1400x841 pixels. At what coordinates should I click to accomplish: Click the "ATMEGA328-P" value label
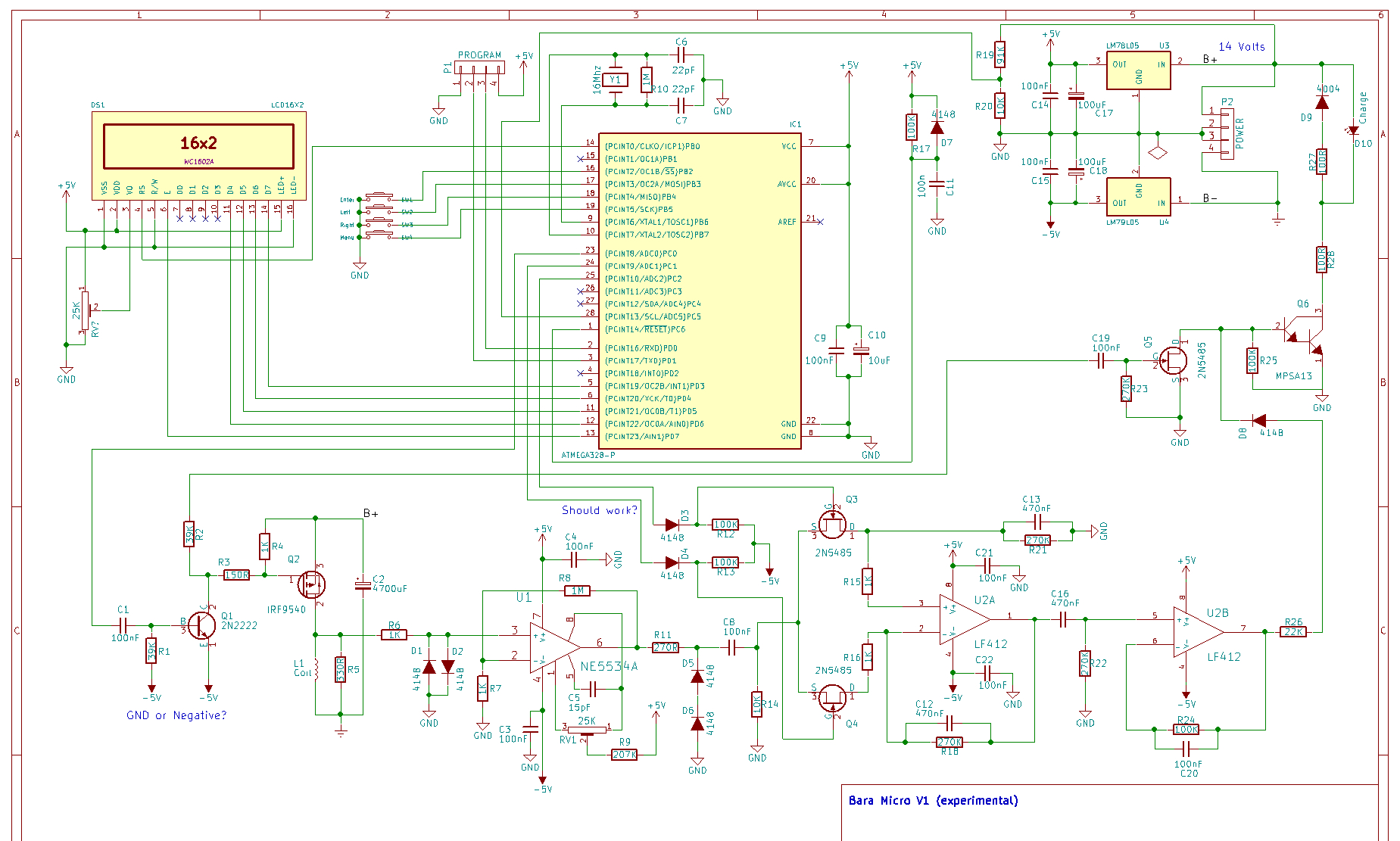click(x=588, y=456)
